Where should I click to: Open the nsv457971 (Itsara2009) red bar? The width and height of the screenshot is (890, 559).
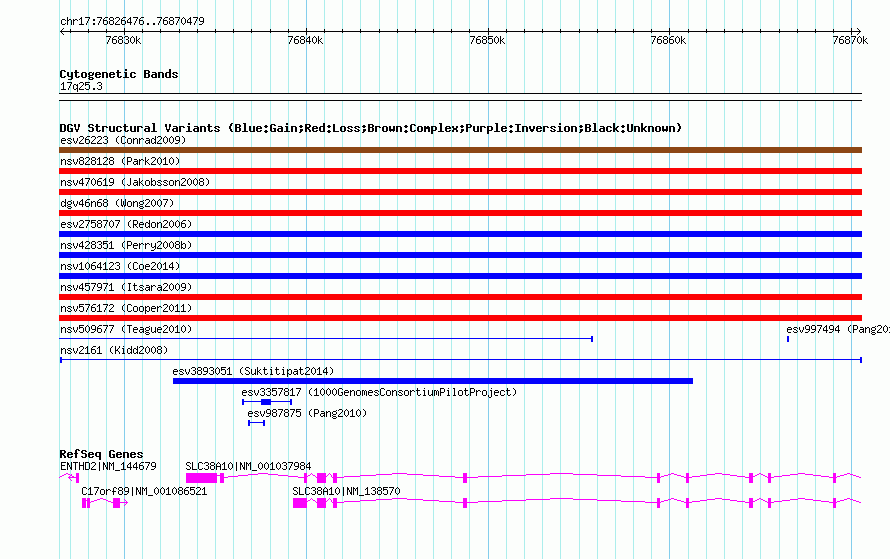460,297
